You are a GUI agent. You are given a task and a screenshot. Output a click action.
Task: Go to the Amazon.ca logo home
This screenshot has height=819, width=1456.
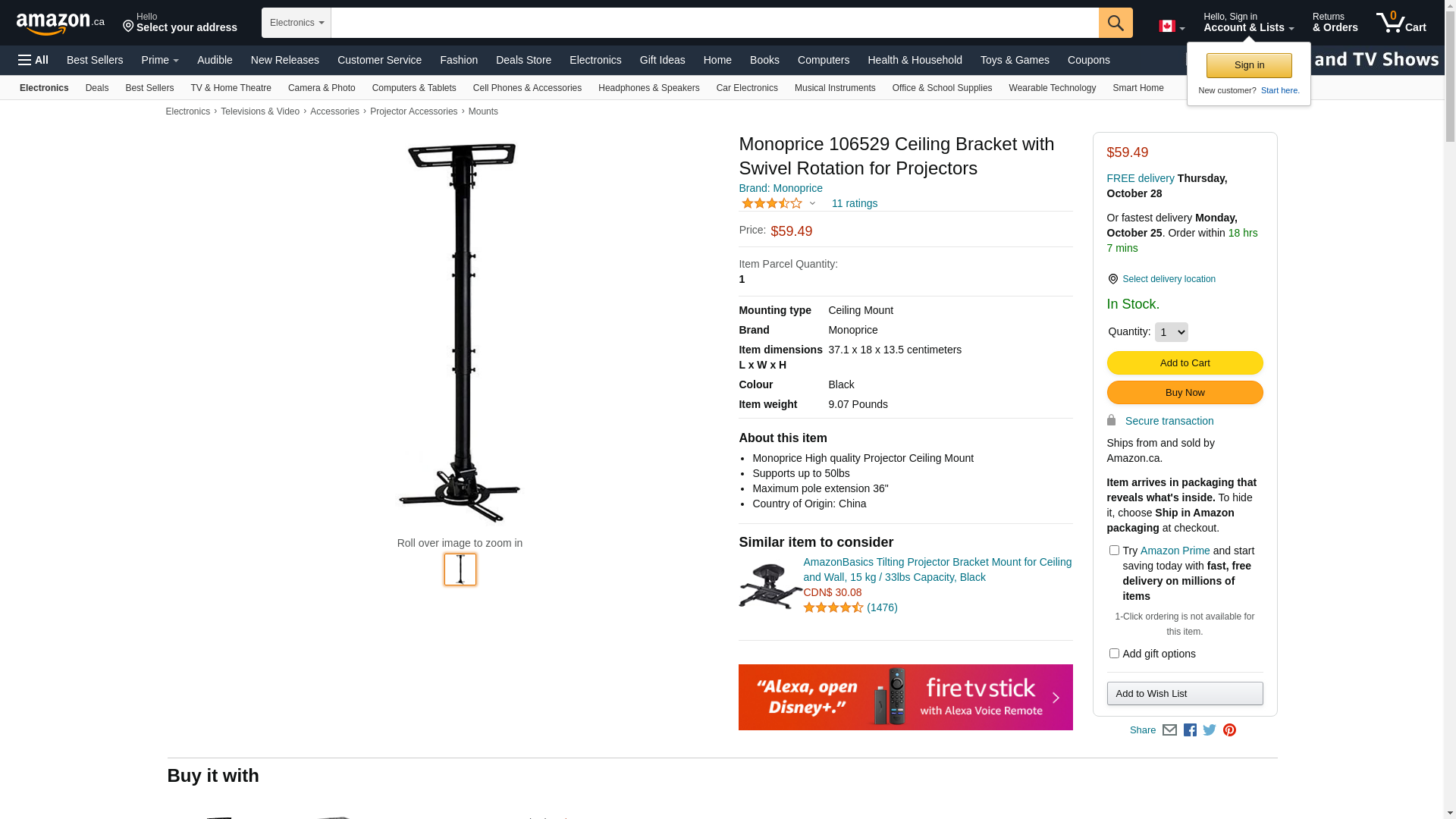point(61,24)
